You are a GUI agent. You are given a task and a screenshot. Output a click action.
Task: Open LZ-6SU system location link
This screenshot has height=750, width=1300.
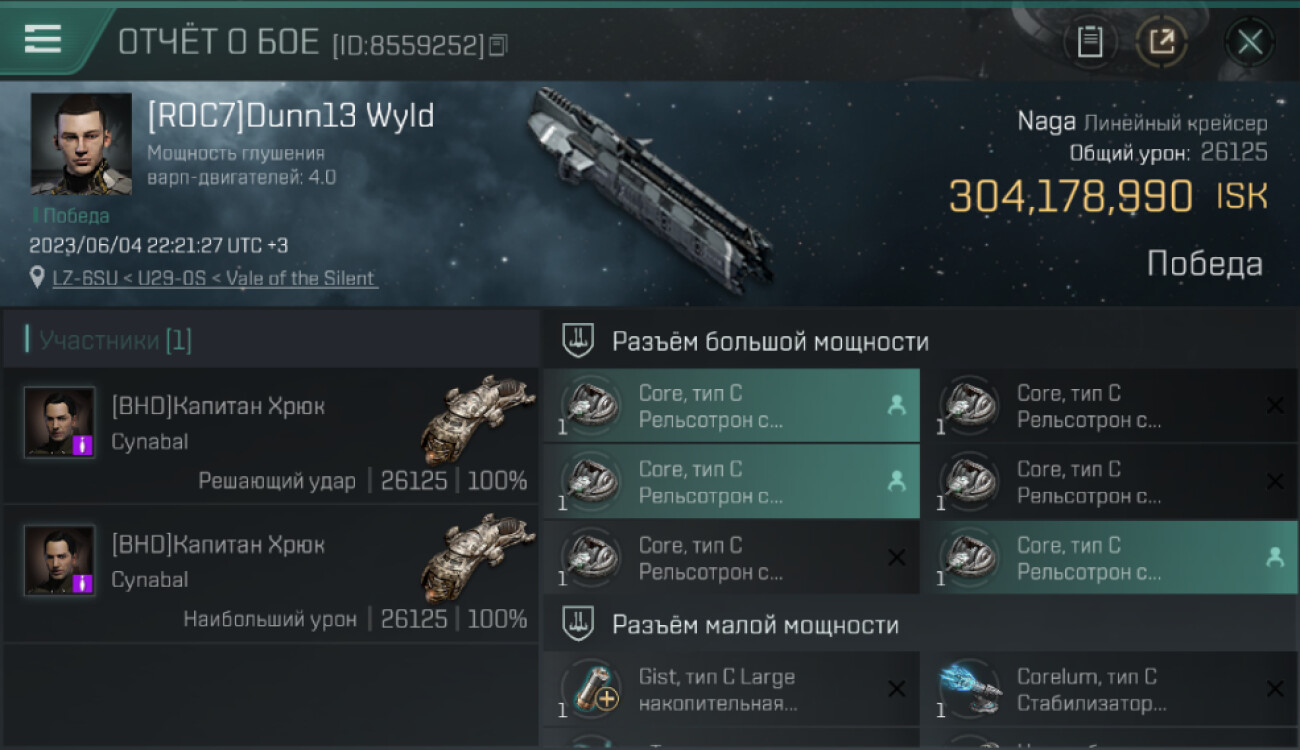pos(215,278)
